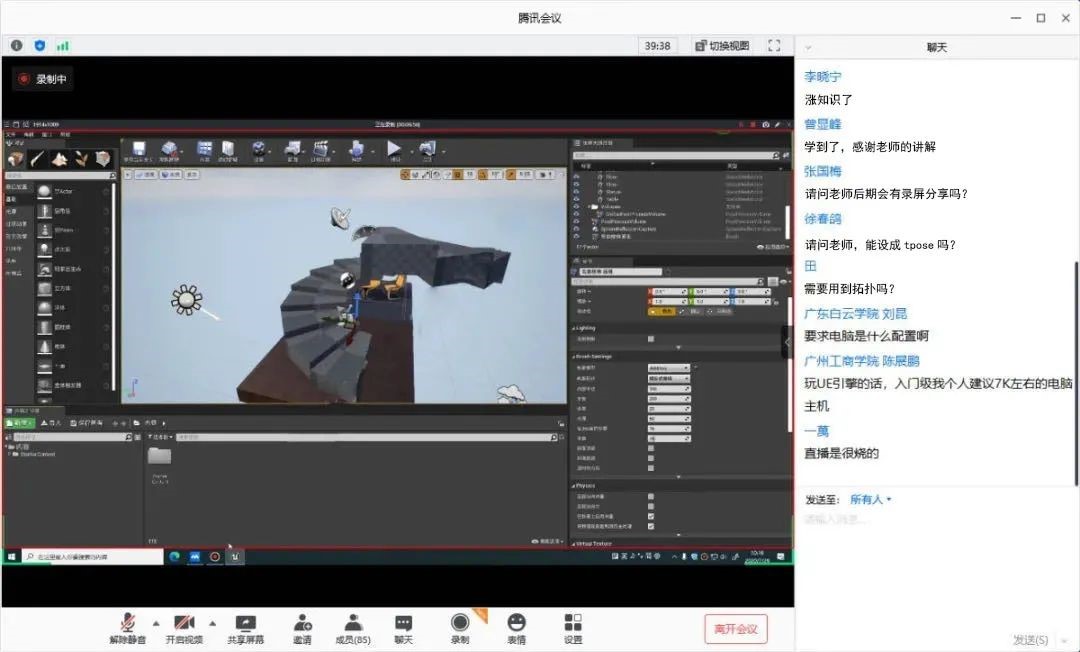Open the 文件 menu in Unreal Editor
The image size is (1080, 652).
click(x=11, y=134)
